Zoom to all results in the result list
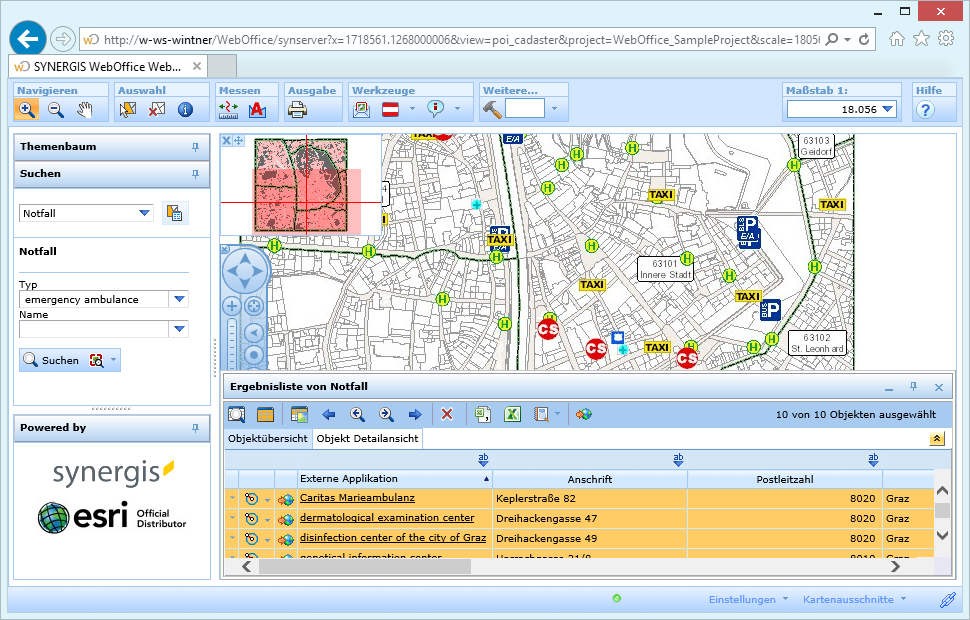The height and width of the screenshot is (620, 970). (237, 413)
